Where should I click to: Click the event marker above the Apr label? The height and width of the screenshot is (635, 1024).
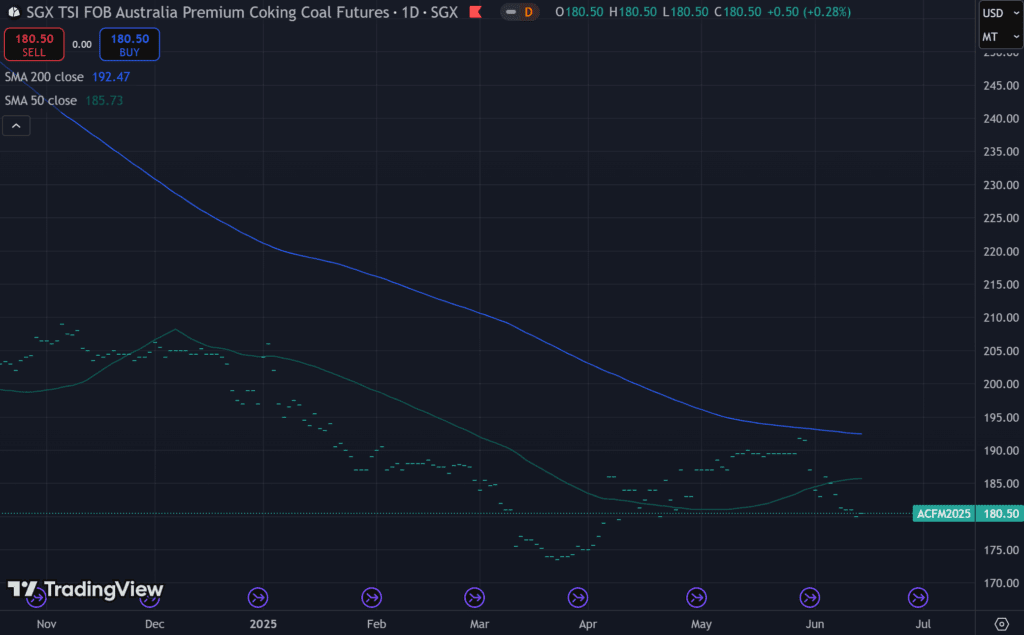pos(578,597)
